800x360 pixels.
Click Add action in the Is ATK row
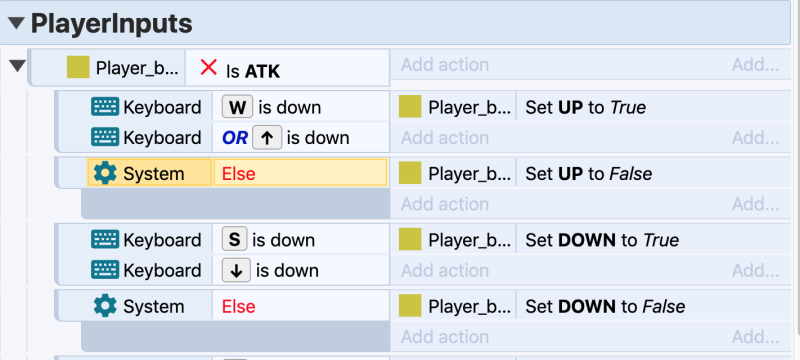tap(444, 65)
